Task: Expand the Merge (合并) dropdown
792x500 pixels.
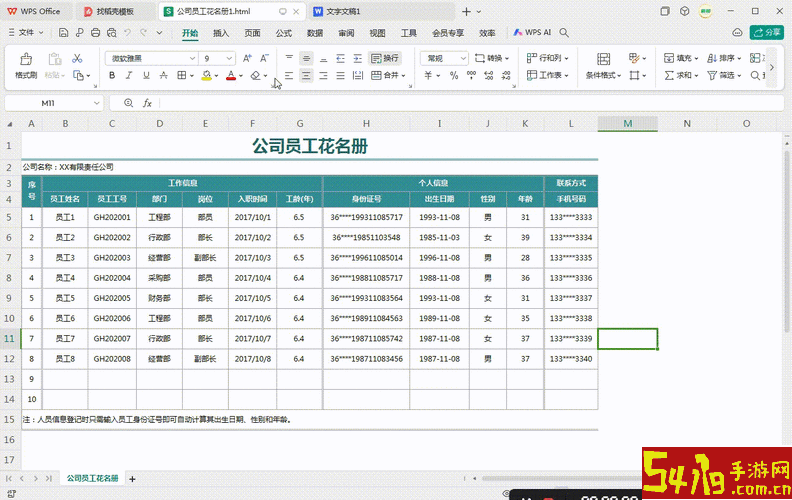Action: click(x=403, y=76)
